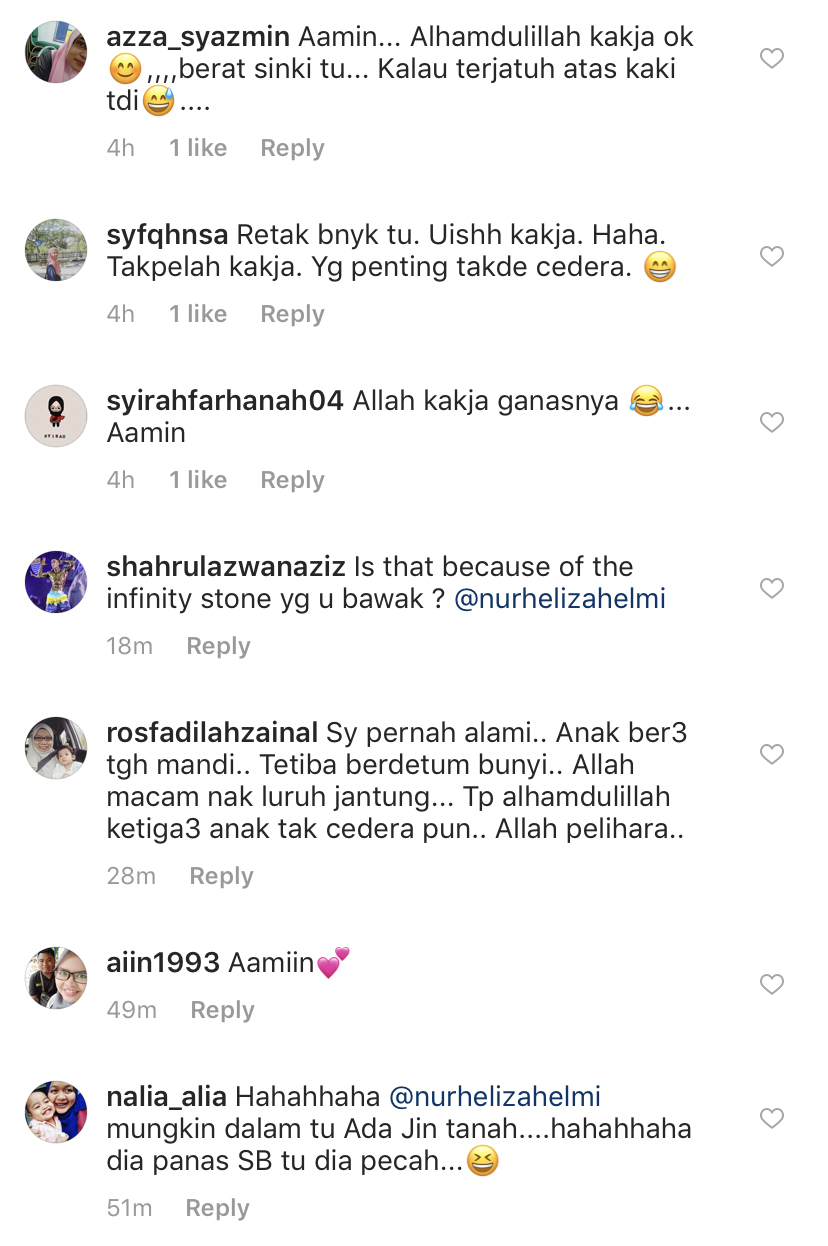828x1246 pixels.
Task: Open azza_syazmin's profile picture
Action: pos(56,52)
